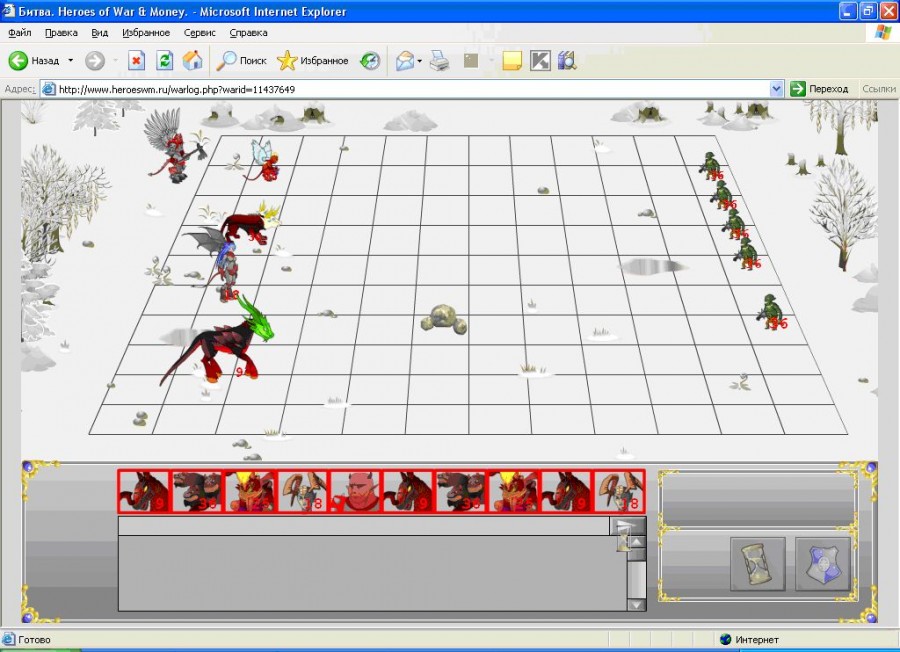Open the Поиск search pane
900x652 pixels.
[241, 60]
